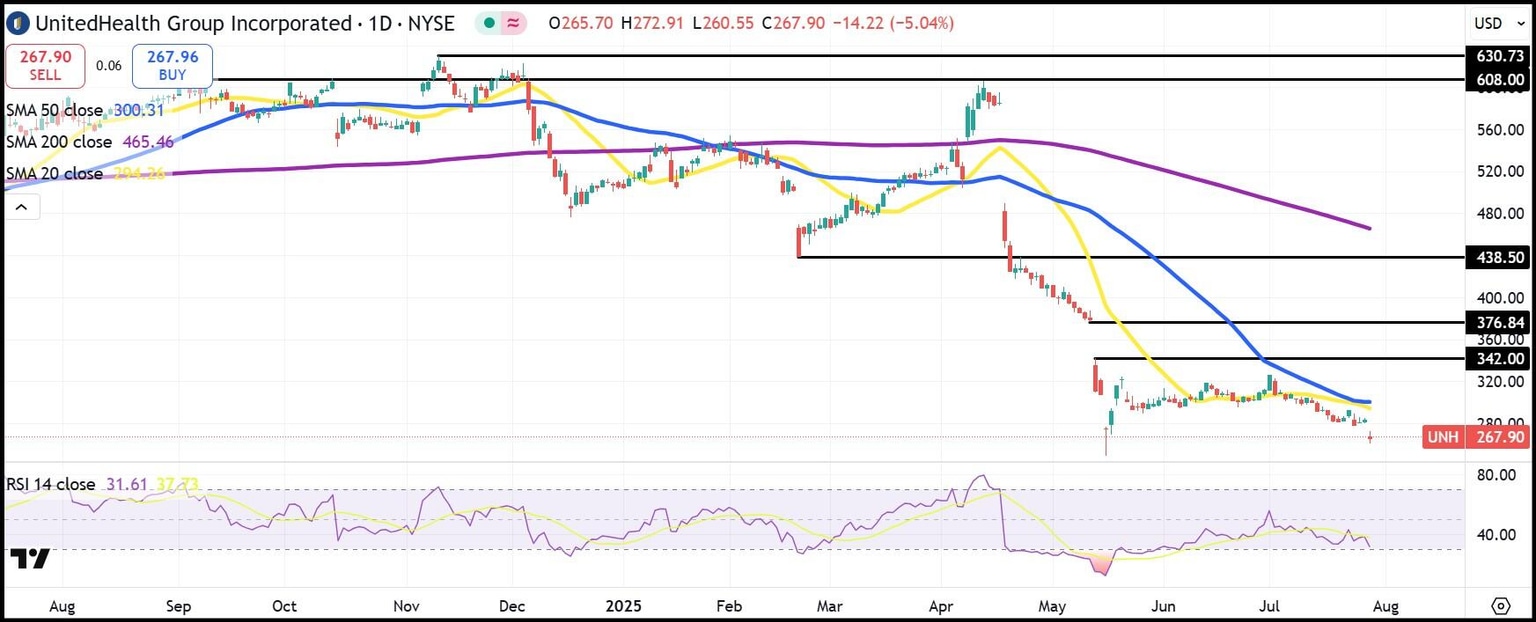Click the pink extended-hours (≈) icon
This screenshot has height=622, width=1536.
click(x=513, y=20)
